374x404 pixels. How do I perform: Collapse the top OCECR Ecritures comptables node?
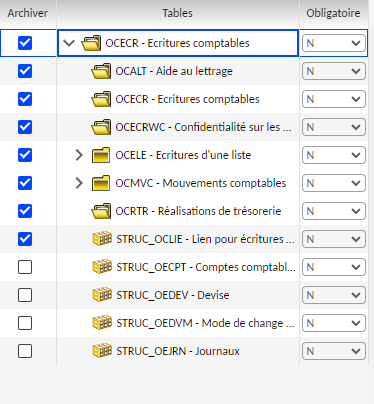(x=69, y=43)
